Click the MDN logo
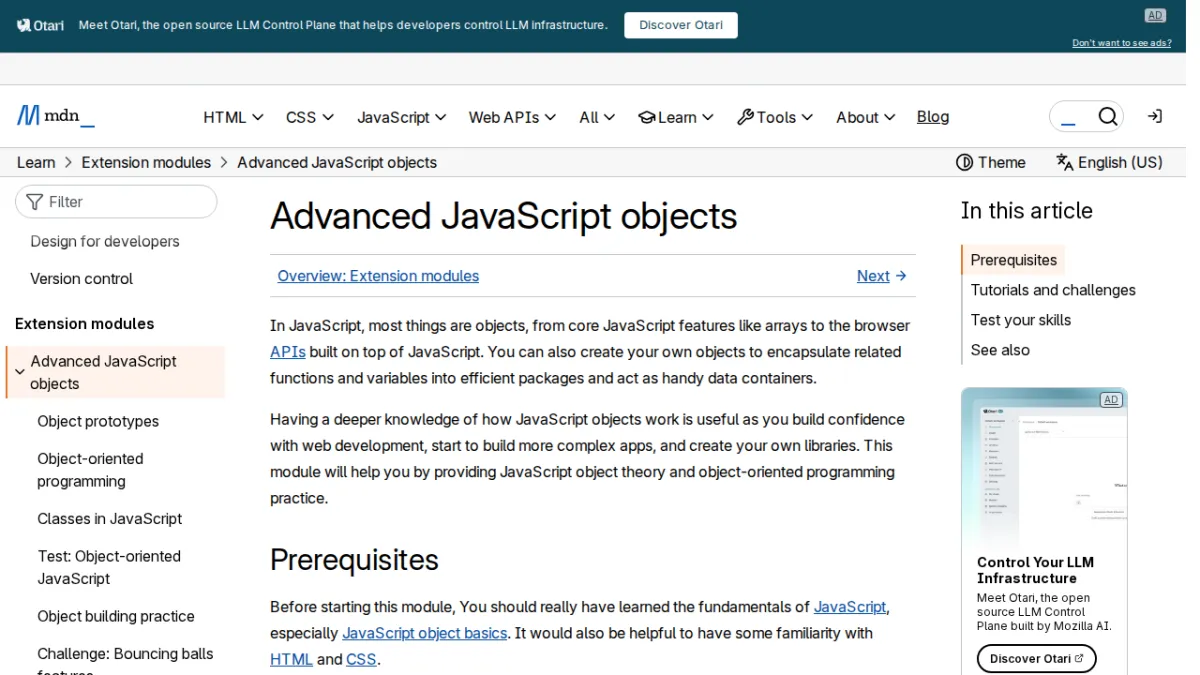This screenshot has width=1200, height=675. tap(56, 116)
